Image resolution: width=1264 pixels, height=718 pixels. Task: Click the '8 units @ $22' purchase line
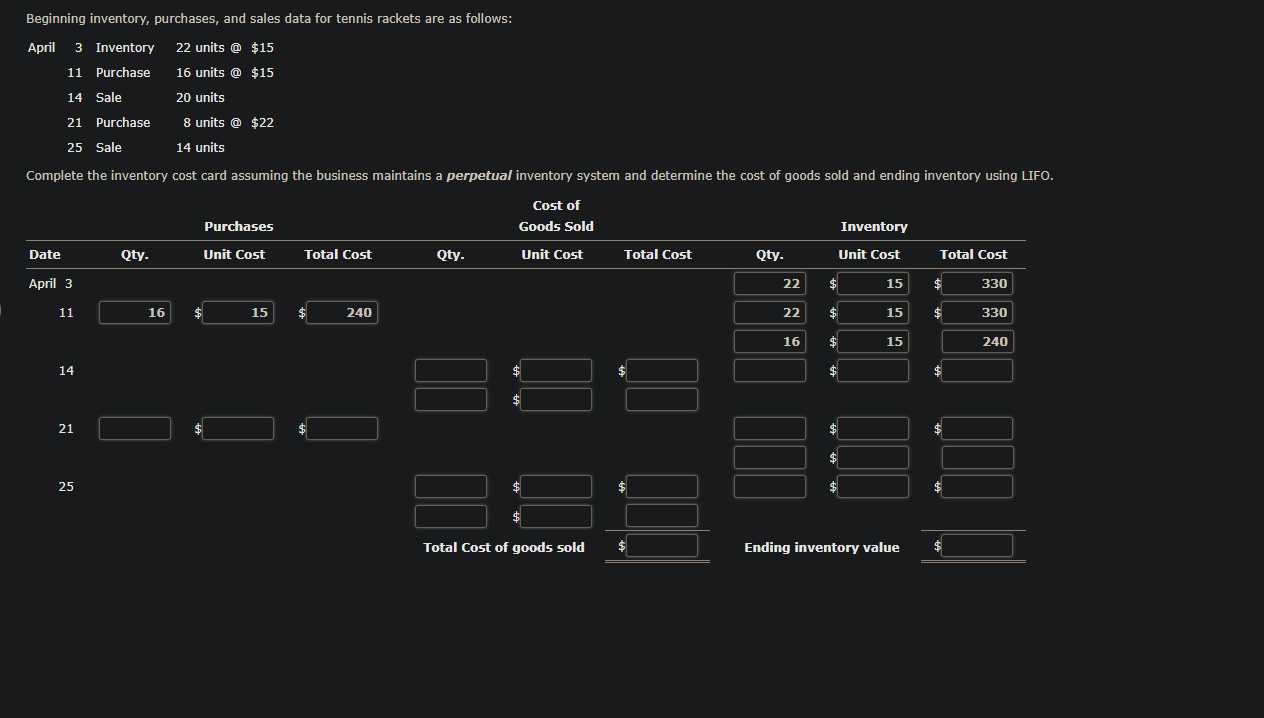229,123
